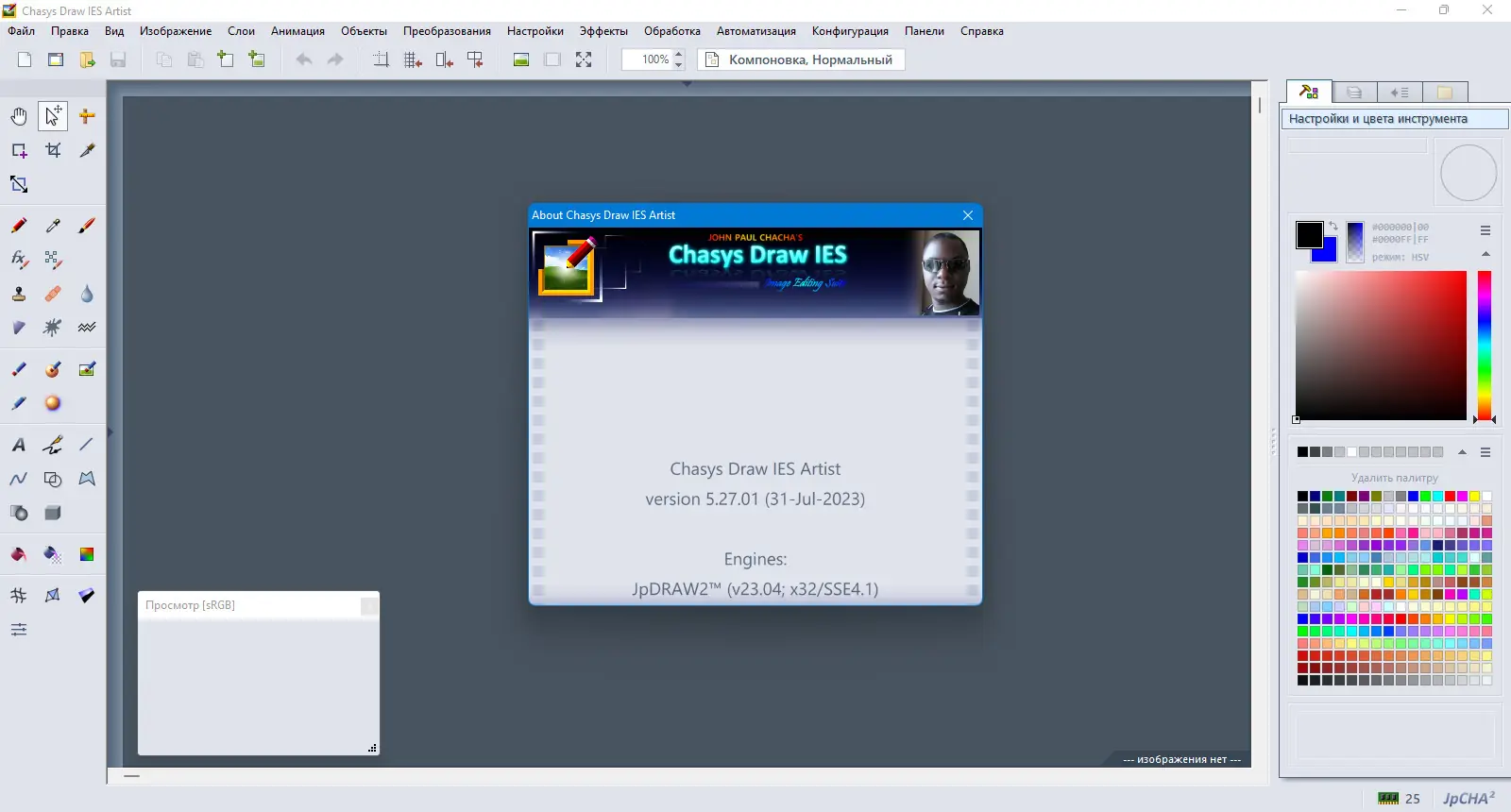Select the rainbow Gradient tool
This screenshot has width=1511, height=812.
click(87, 554)
